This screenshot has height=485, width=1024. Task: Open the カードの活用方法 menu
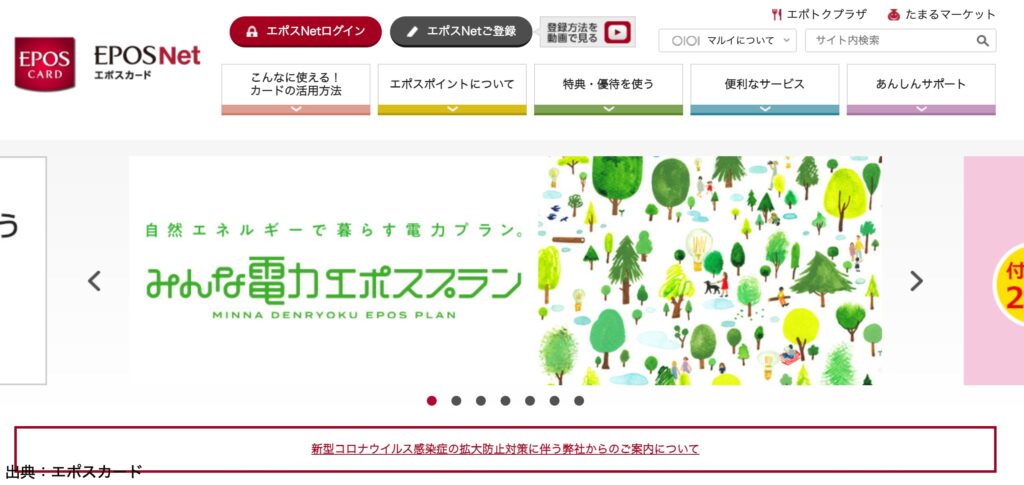pos(296,89)
